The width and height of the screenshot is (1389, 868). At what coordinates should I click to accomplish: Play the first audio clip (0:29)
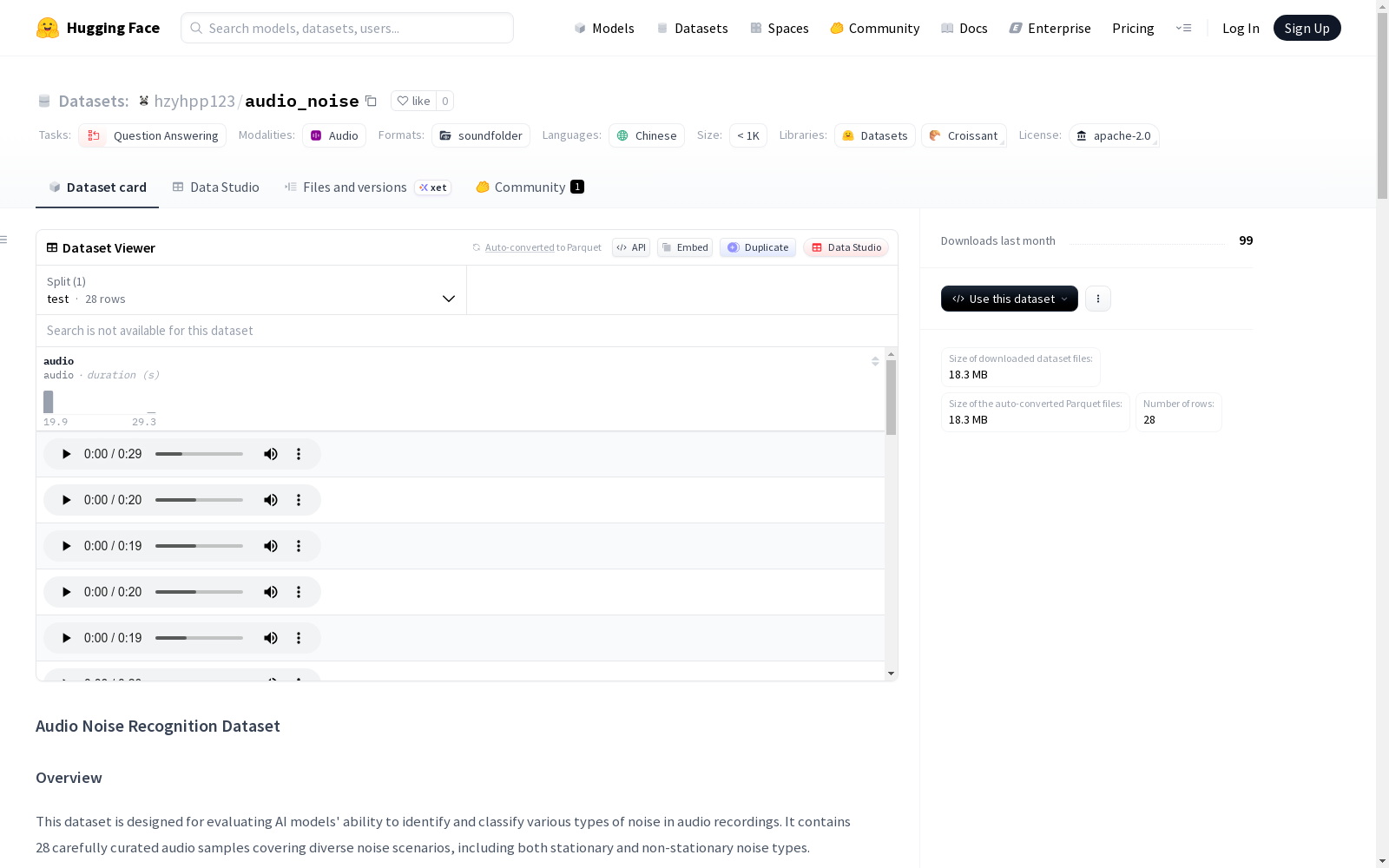66,454
